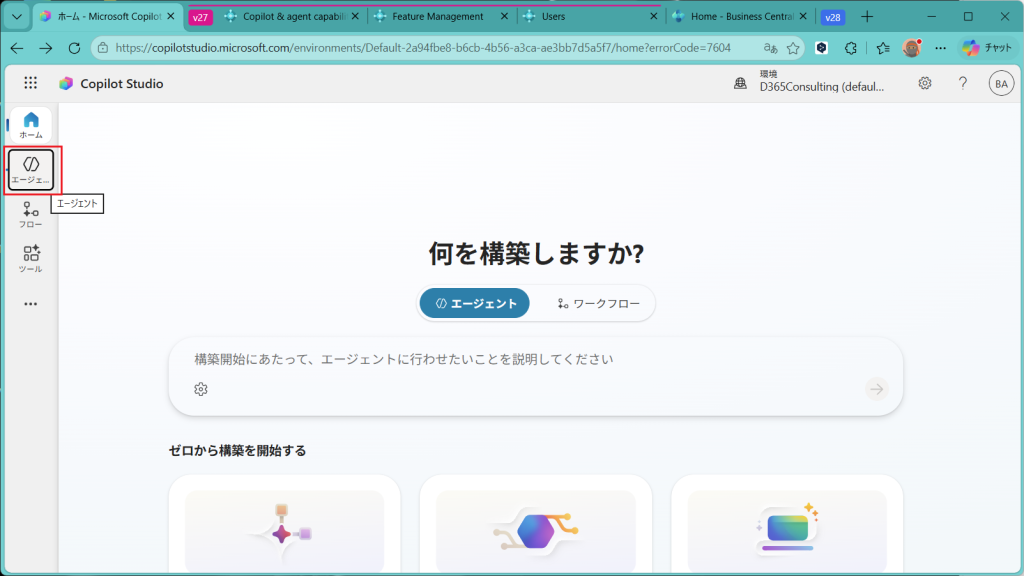Select the エージェント toggle pill

pyautogui.click(x=475, y=304)
